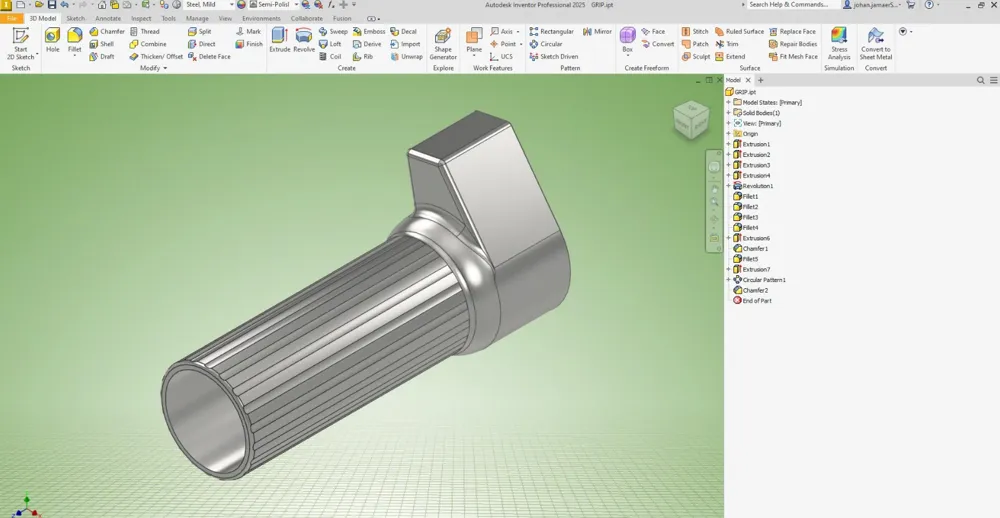Expand the Extrusion7 node

(728, 269)
